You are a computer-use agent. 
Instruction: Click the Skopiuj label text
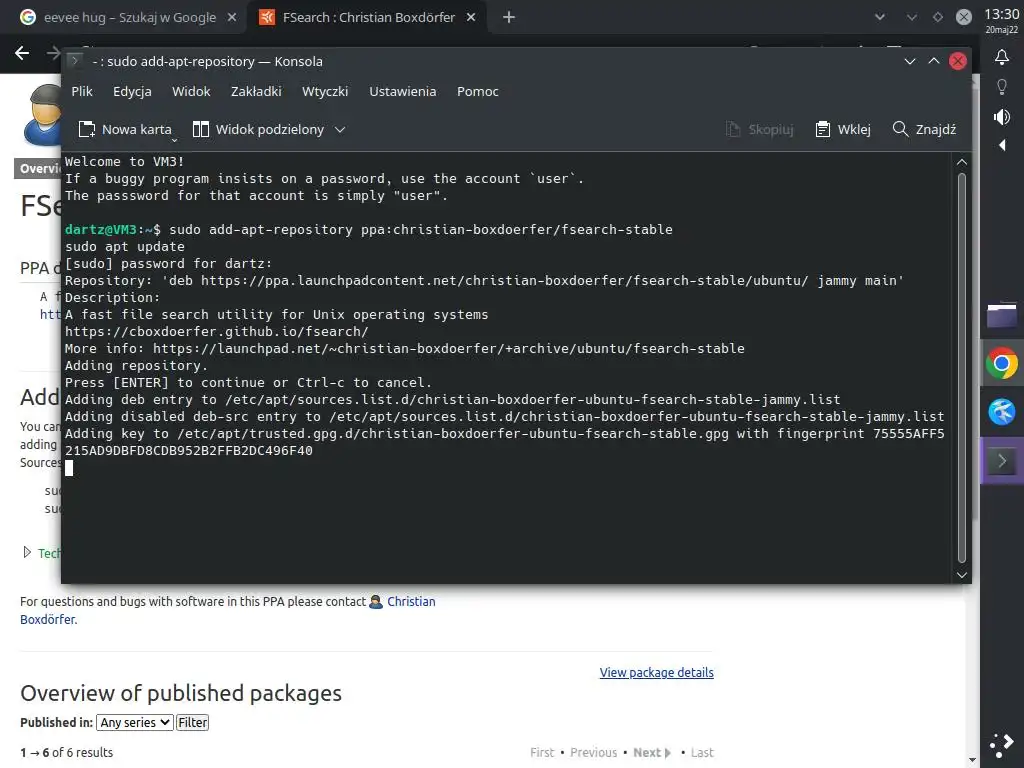[x=771, y=129]
